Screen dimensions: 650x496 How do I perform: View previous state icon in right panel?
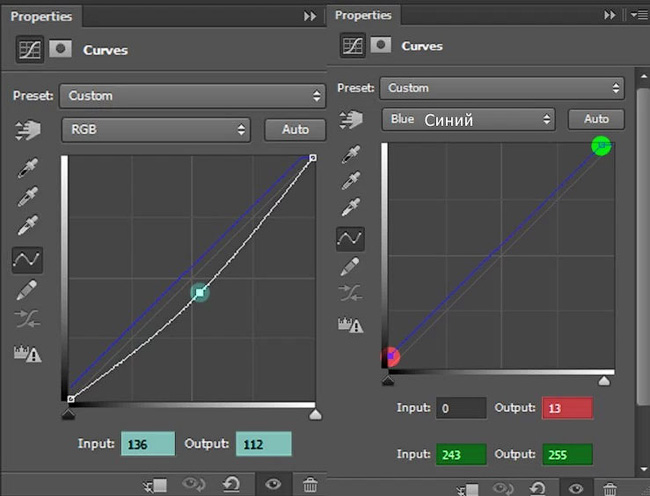[503, 488]
